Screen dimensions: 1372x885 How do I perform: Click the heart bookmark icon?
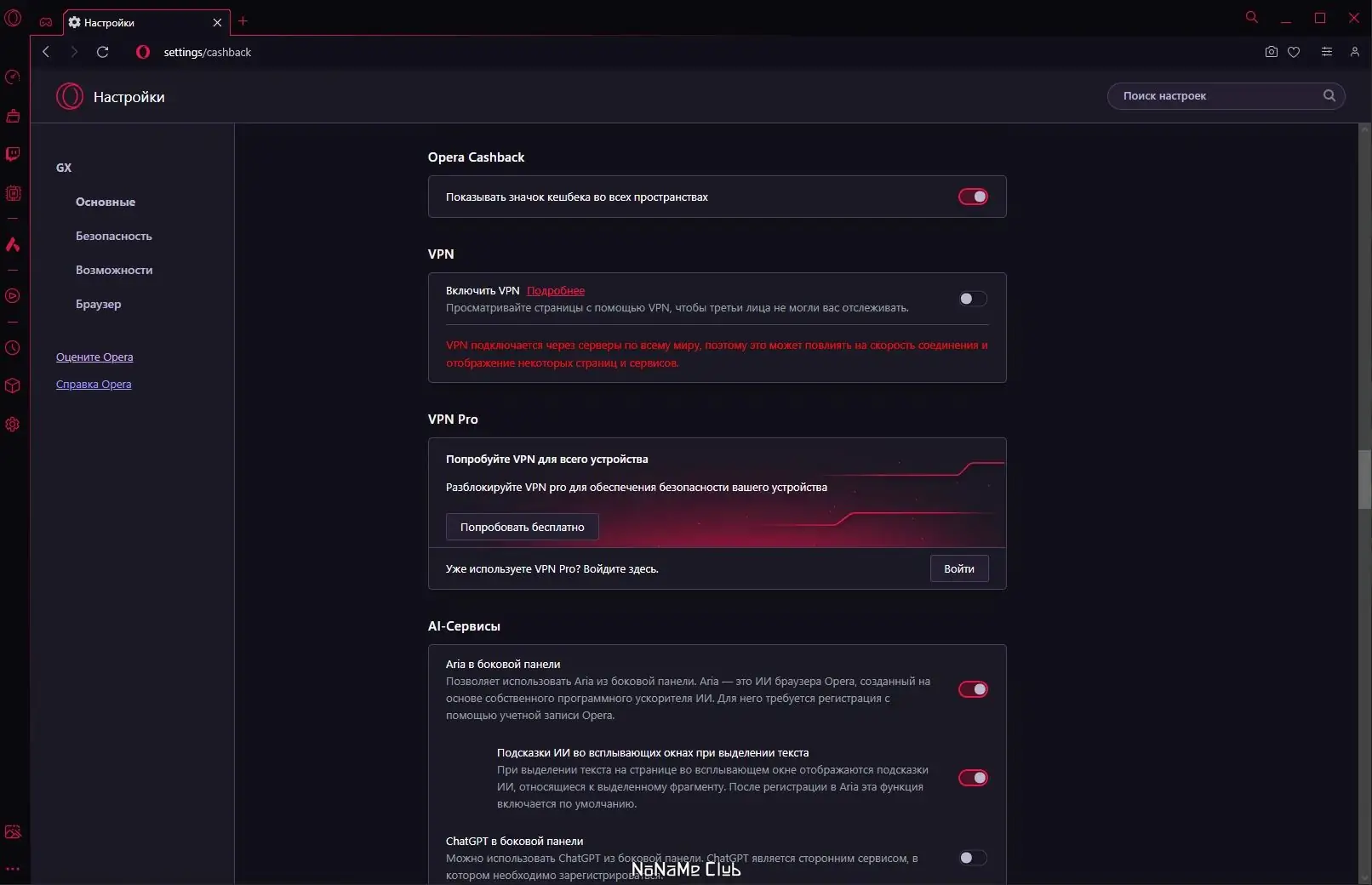coord(1294,52)
